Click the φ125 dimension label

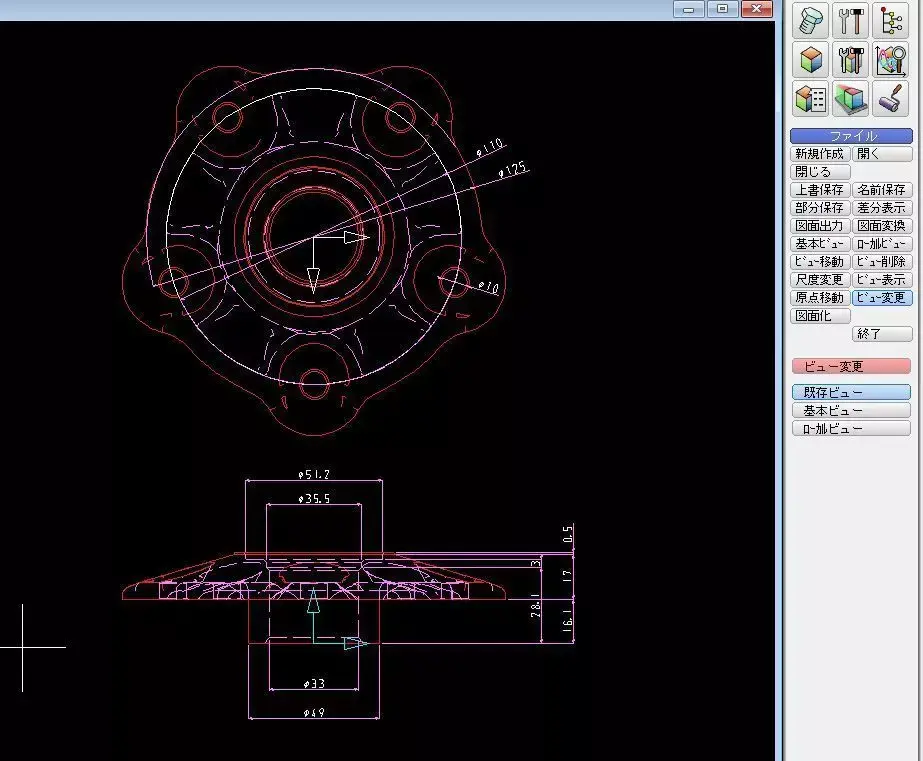coord(512,170)
